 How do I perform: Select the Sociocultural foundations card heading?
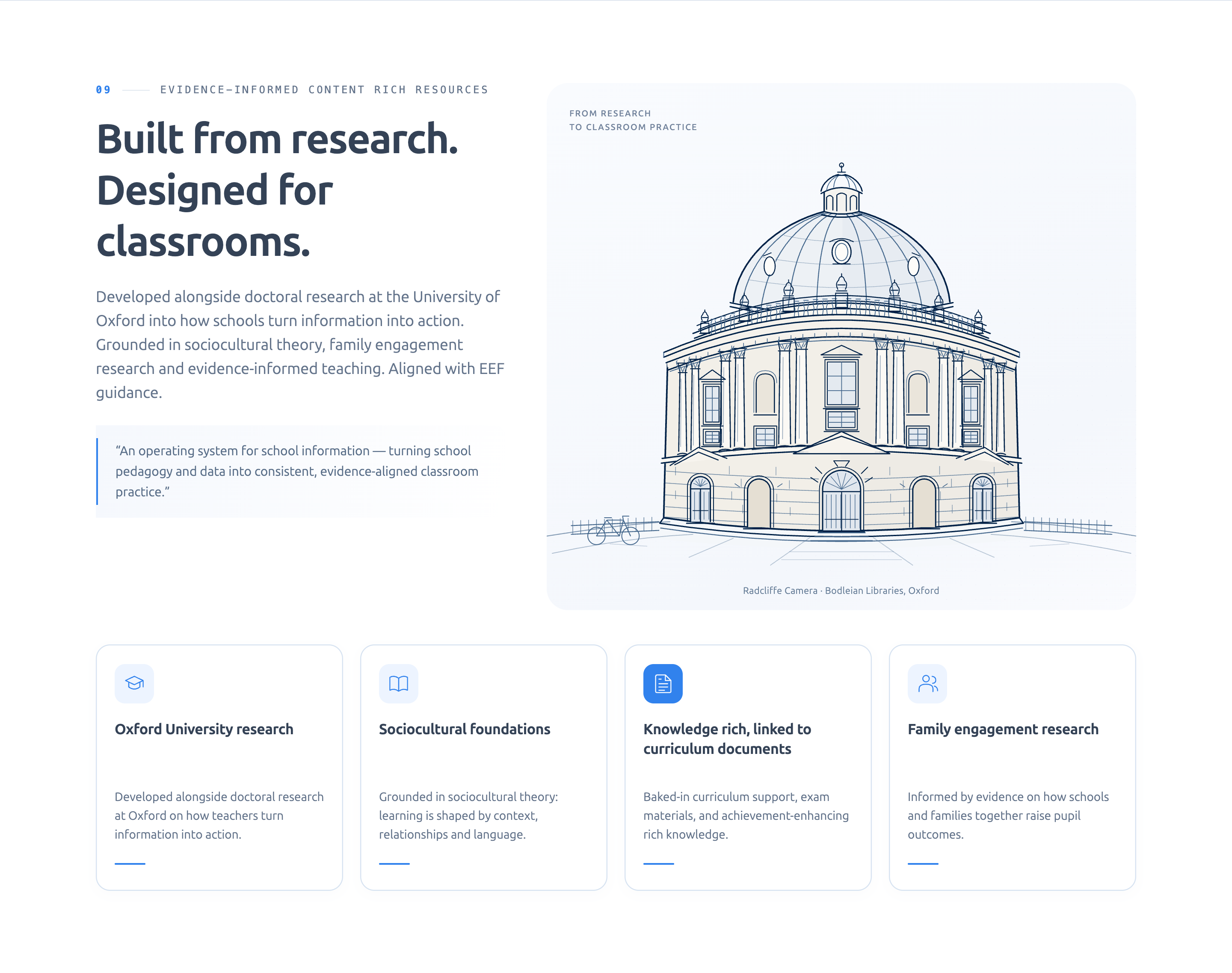tap(464, 729)
